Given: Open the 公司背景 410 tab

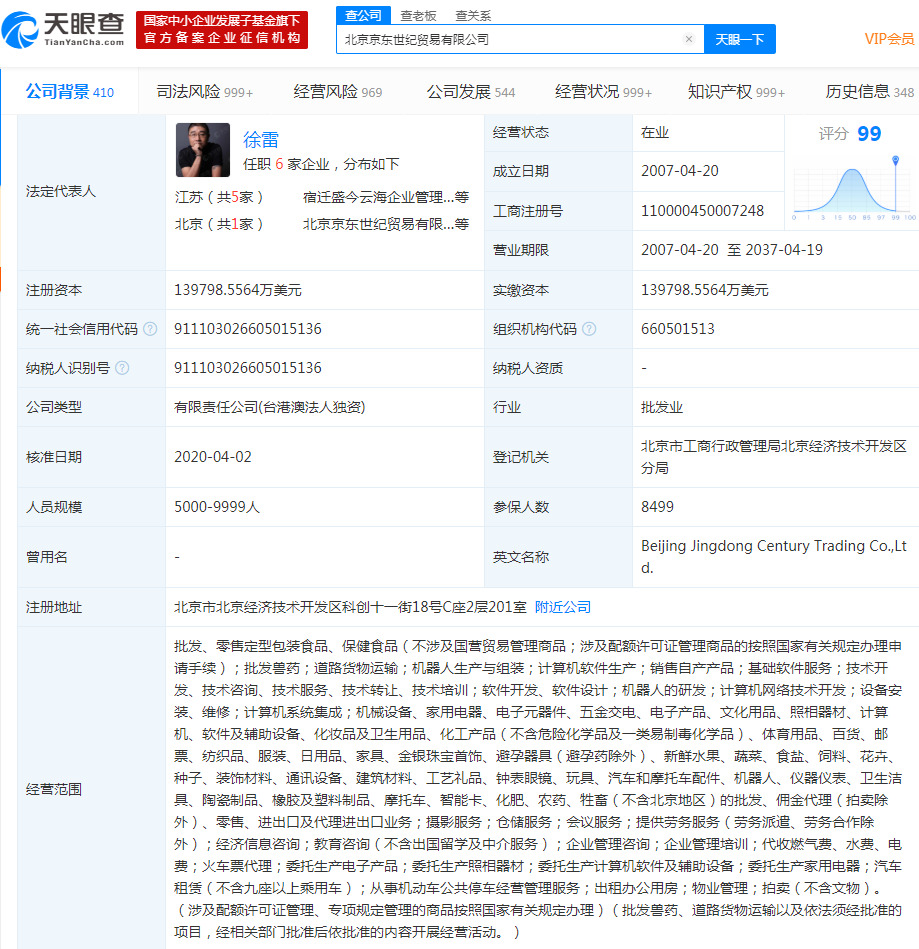Looking at the screenshot, I should tap(70, 92).
